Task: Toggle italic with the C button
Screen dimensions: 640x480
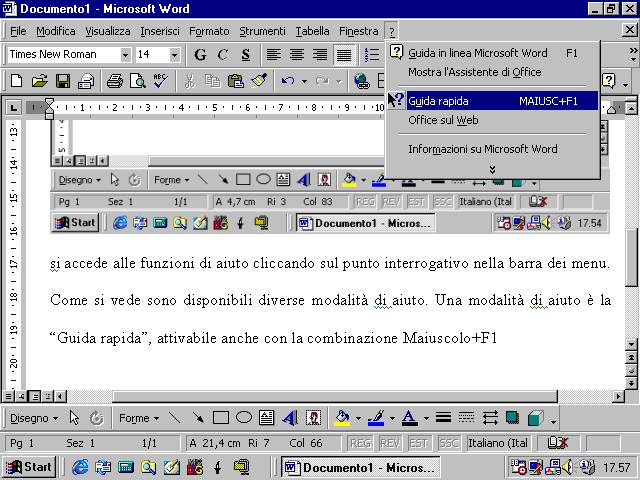Action: pyautogui.click(x=222, y=55)
